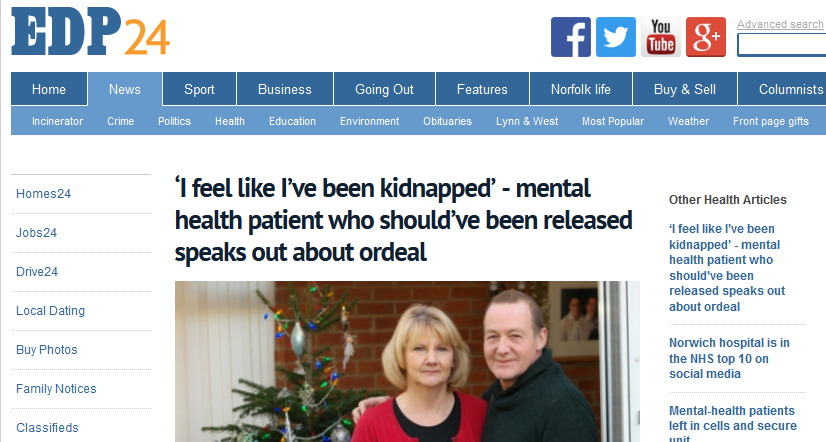826x442 pixels.
Task: Open the Twitter bird icon
Action: click(616, 37)
